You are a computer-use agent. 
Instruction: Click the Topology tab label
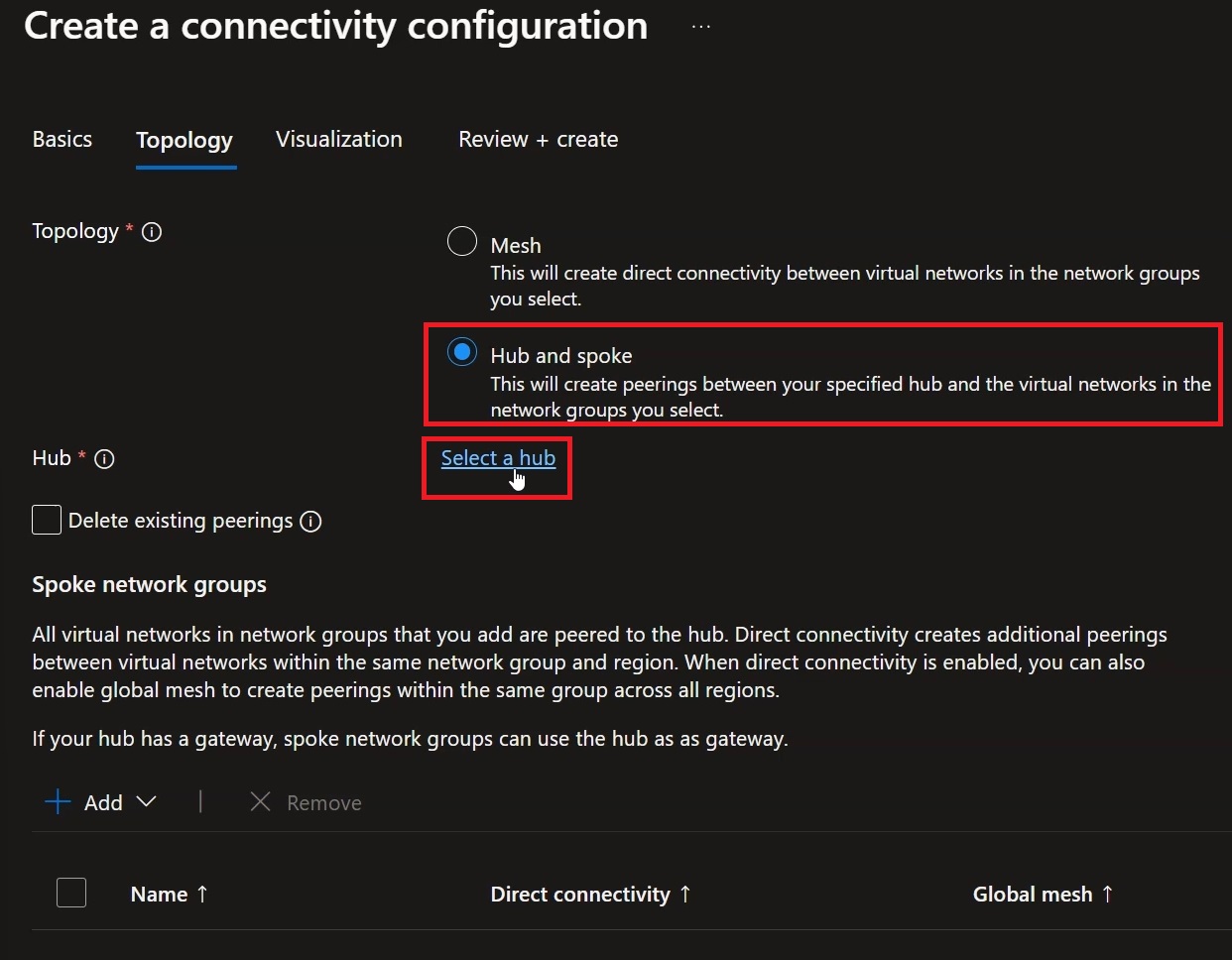(185, 141)
